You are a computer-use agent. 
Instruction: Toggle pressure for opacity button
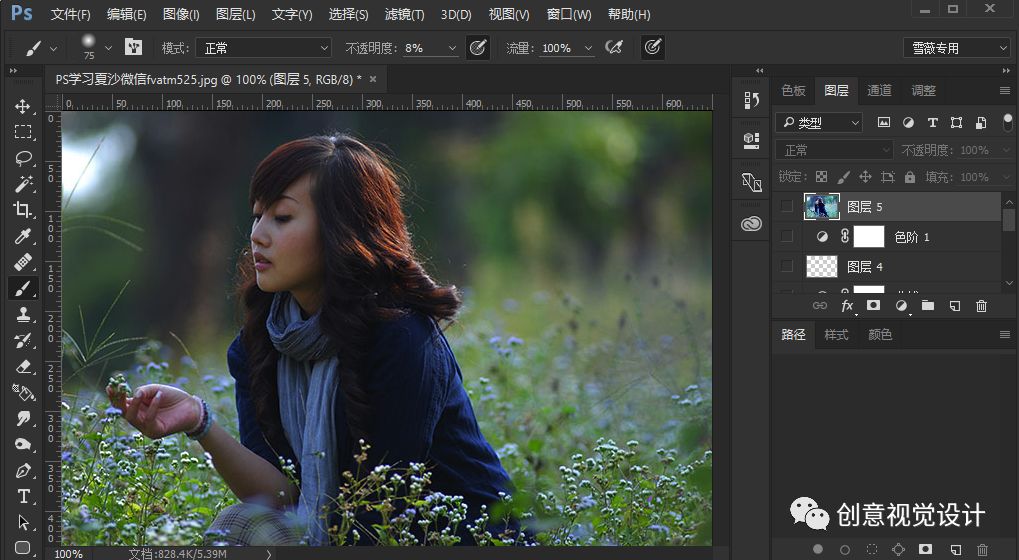478,47
